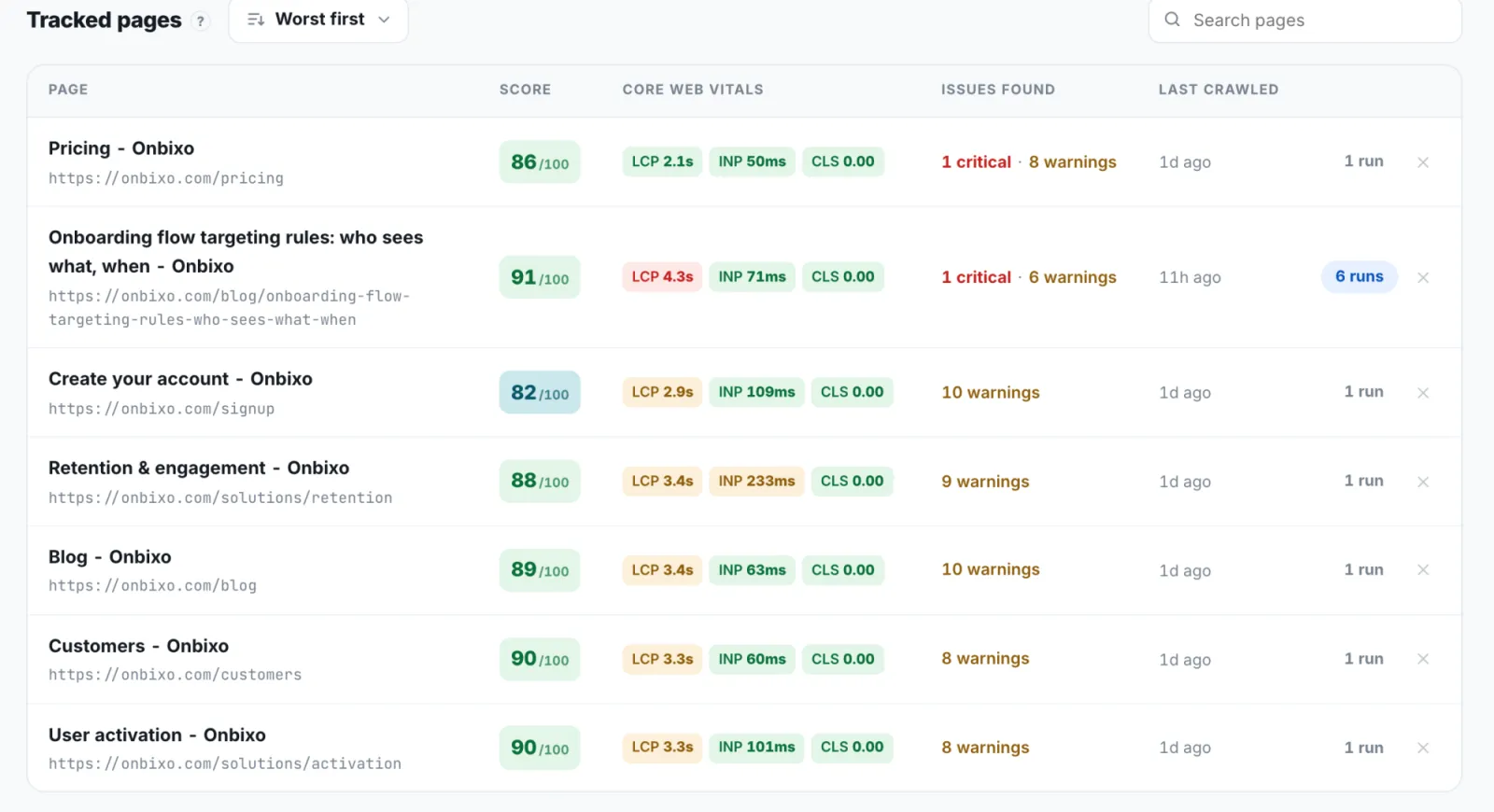Click the https://onbixo.com/customers URL
1494x812 pixels.
pyautogui.click(x=175, y=675)
